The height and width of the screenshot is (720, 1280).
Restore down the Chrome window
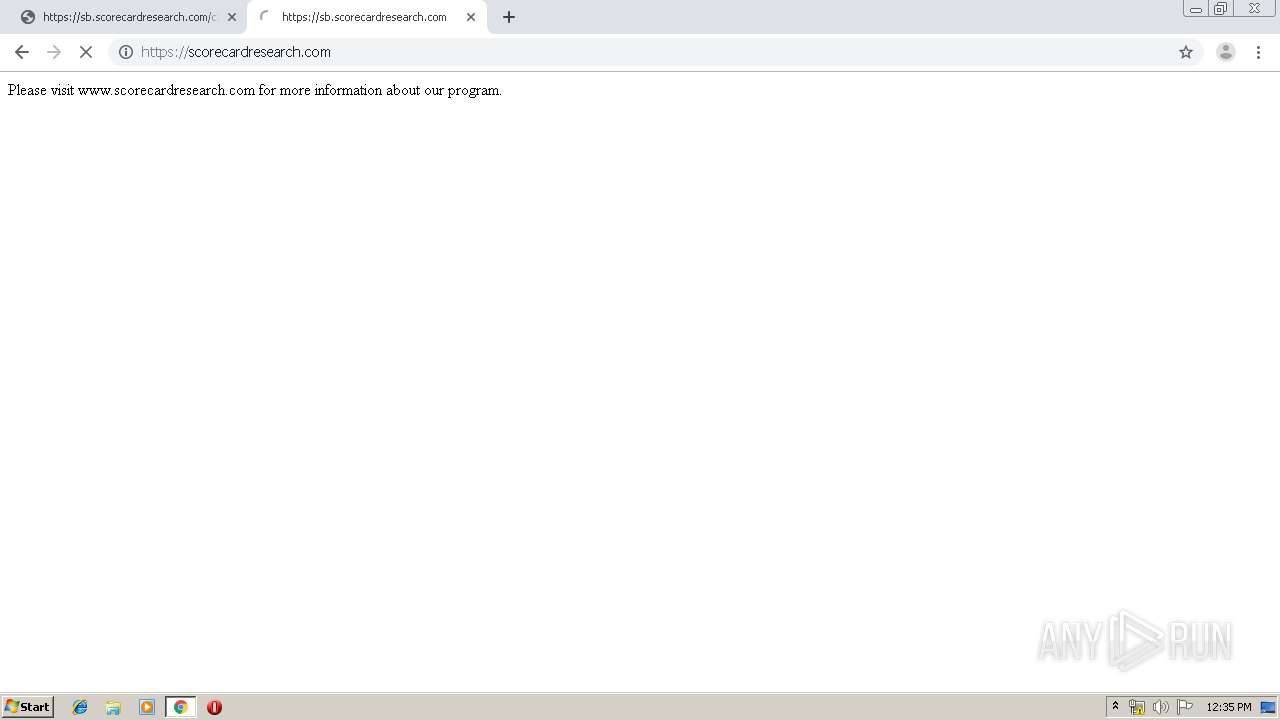(x=1221, y=9)
